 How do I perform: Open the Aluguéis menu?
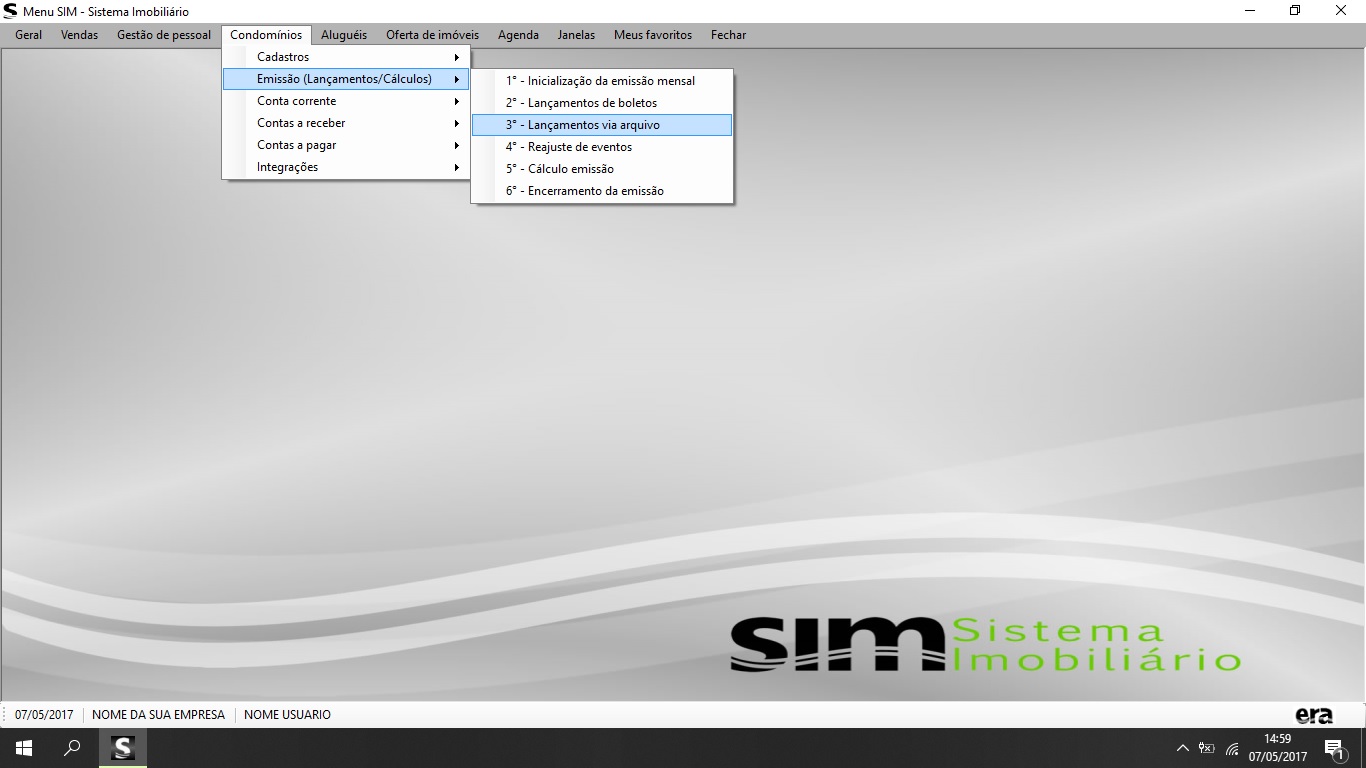344,35
